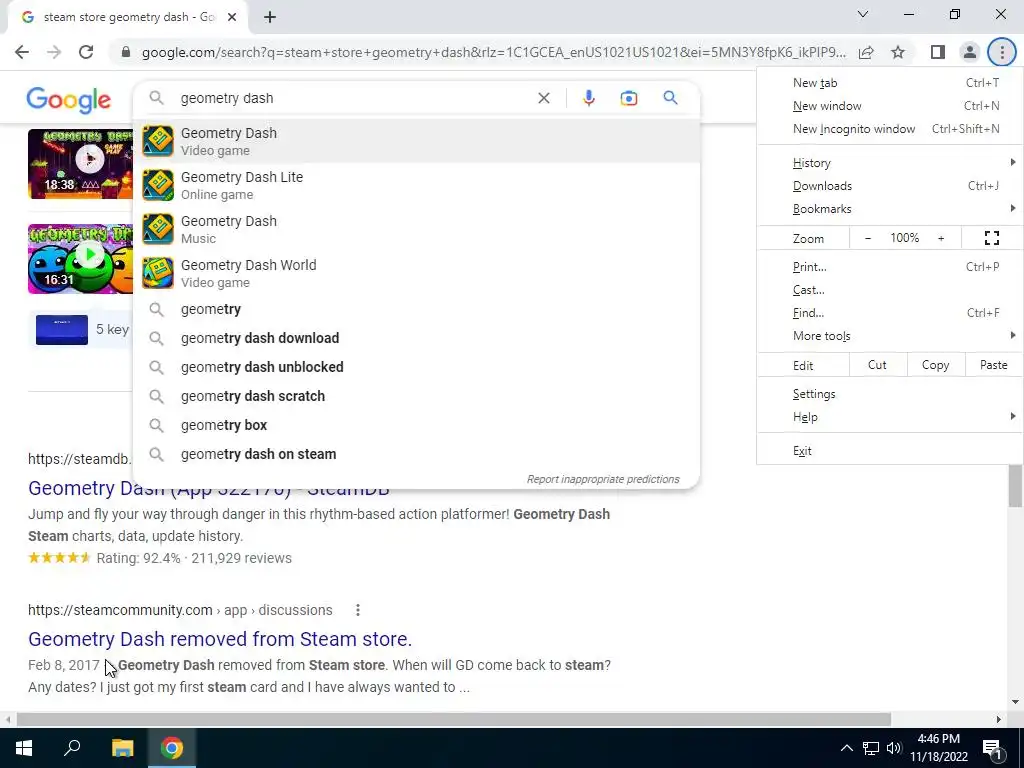Open search by image camera icon
Image resolution: width=1024 pixels, height=768 pixels.
click(x=628, y=98)
